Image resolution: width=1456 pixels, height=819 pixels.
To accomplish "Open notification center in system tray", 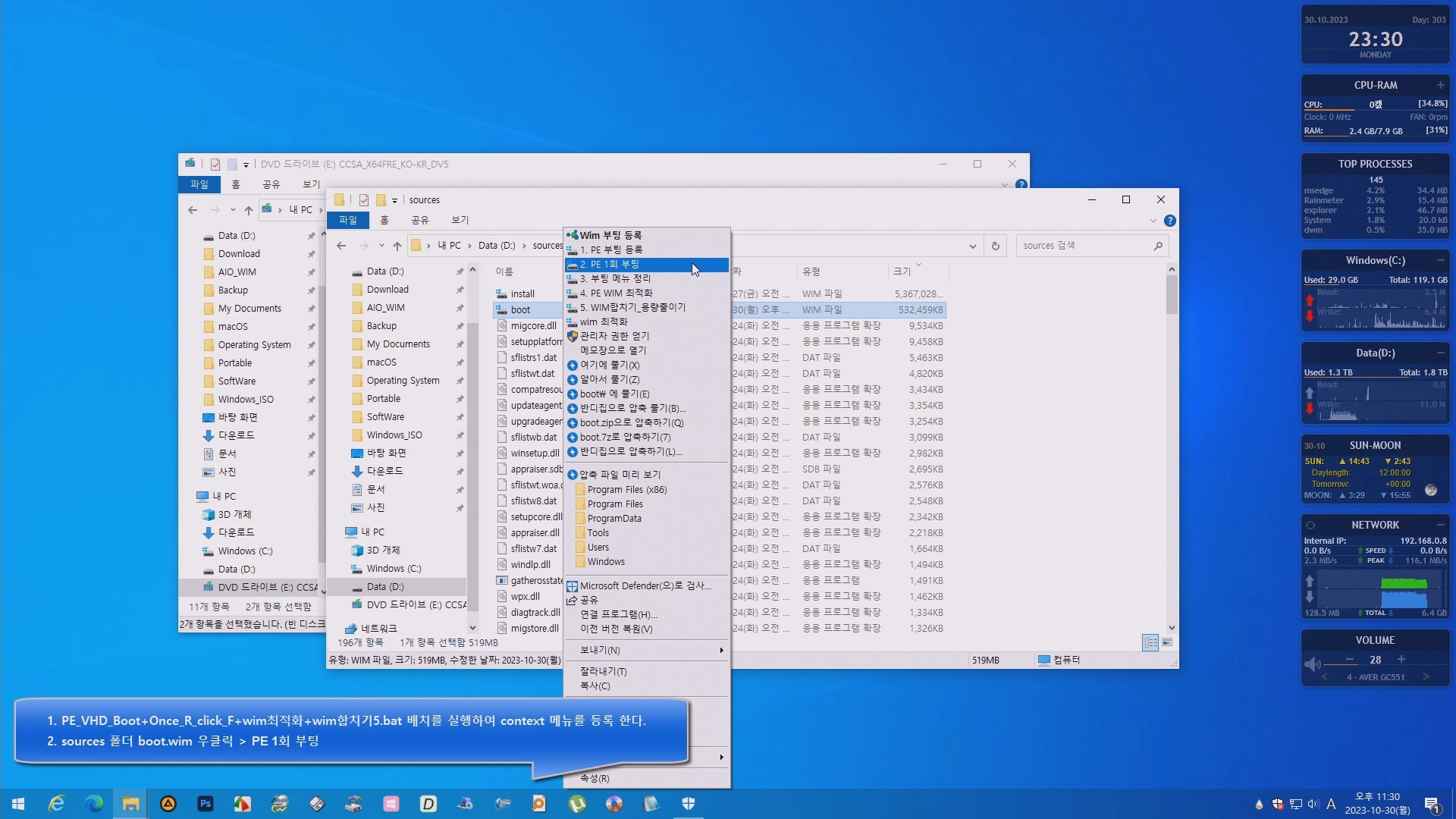I will [x=1432, y=805].
